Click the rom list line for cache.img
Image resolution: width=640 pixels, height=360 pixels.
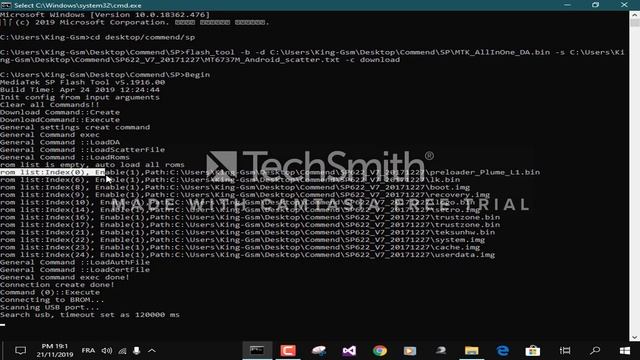(240, 247)
